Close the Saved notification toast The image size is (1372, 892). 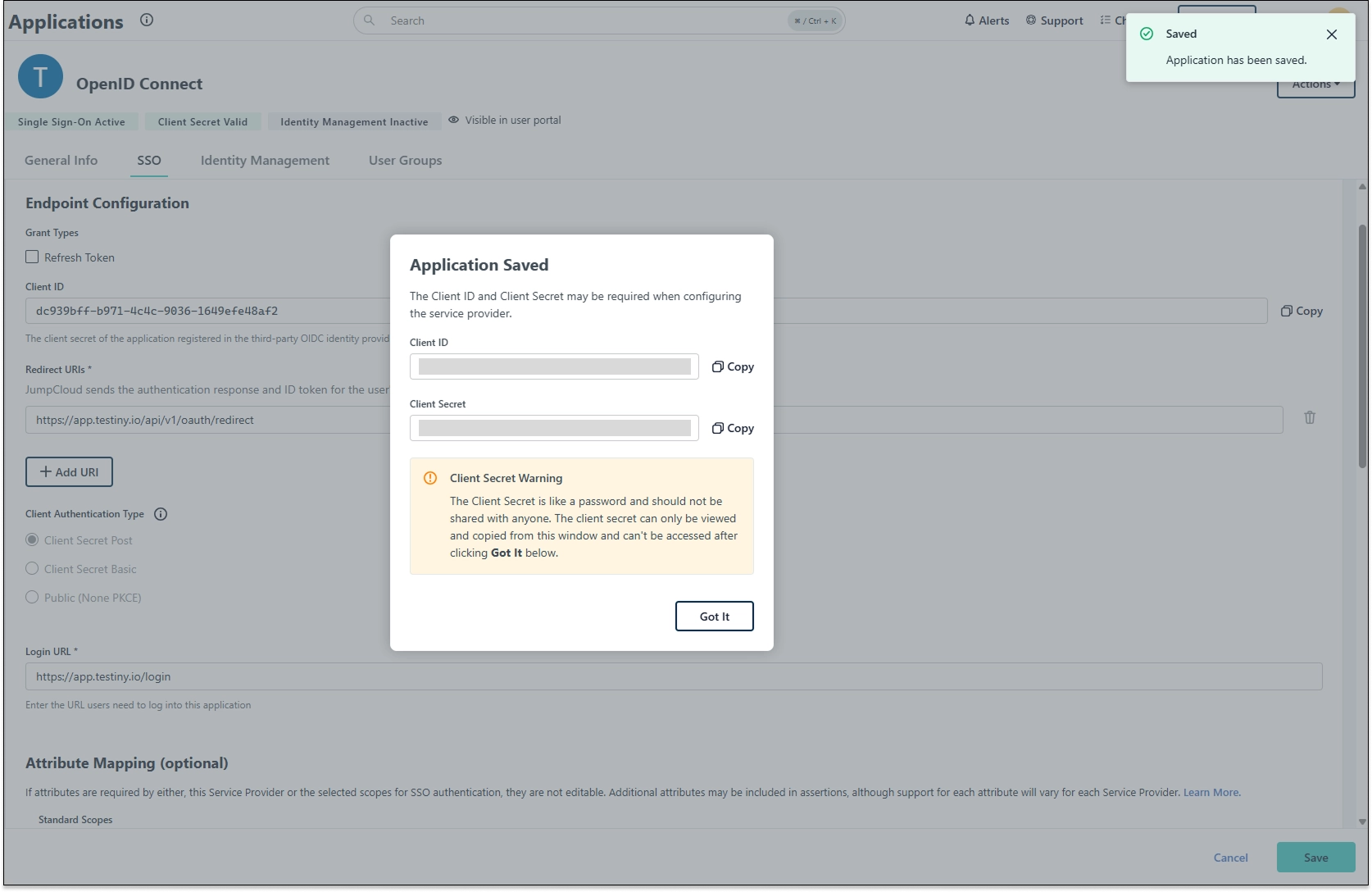coord(1331,34)
